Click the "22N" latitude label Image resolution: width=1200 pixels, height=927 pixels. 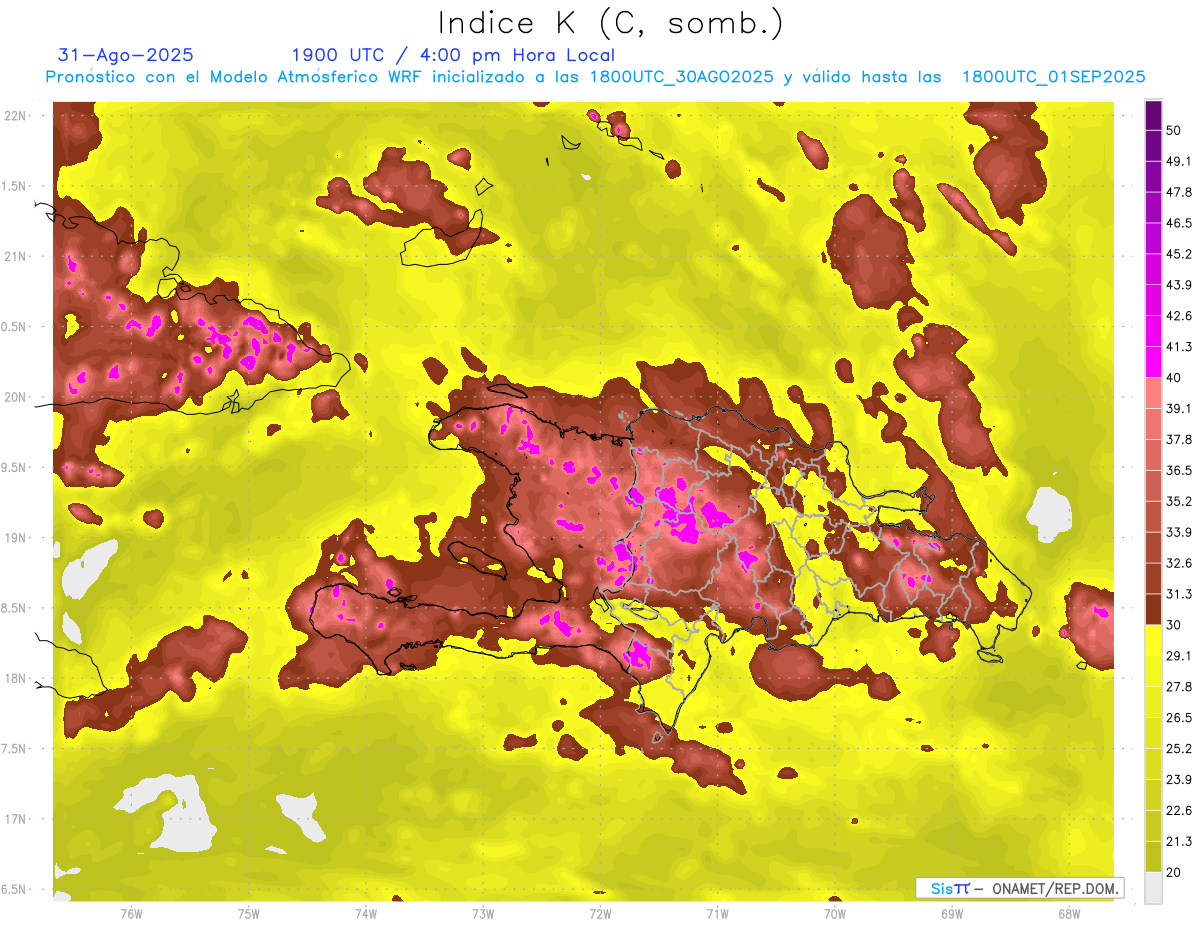pyautogui.click(x=15, y=116)
